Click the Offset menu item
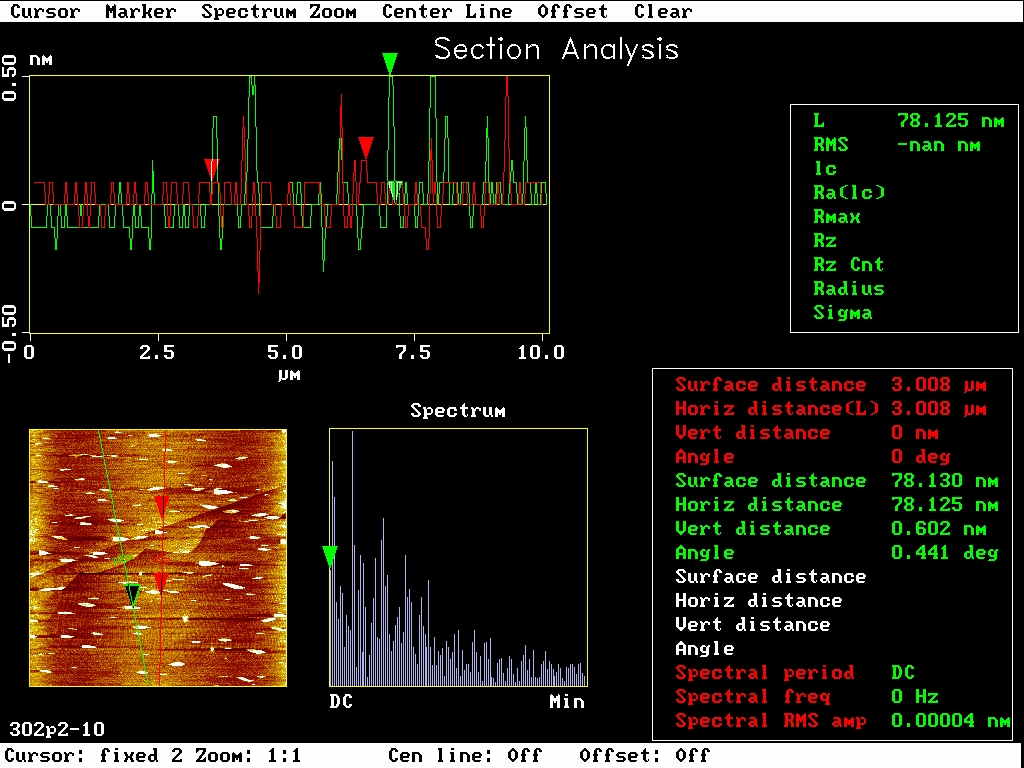 (x=573, y=11)
